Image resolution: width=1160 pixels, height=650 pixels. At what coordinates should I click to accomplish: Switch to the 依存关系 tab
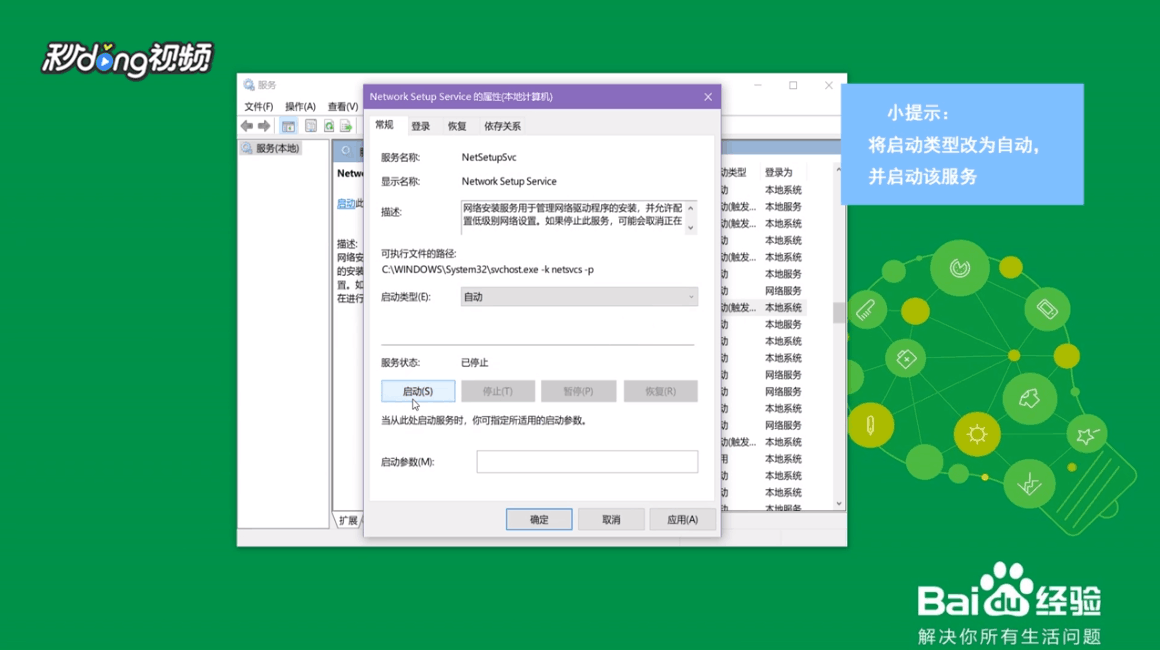coord(502,126)
